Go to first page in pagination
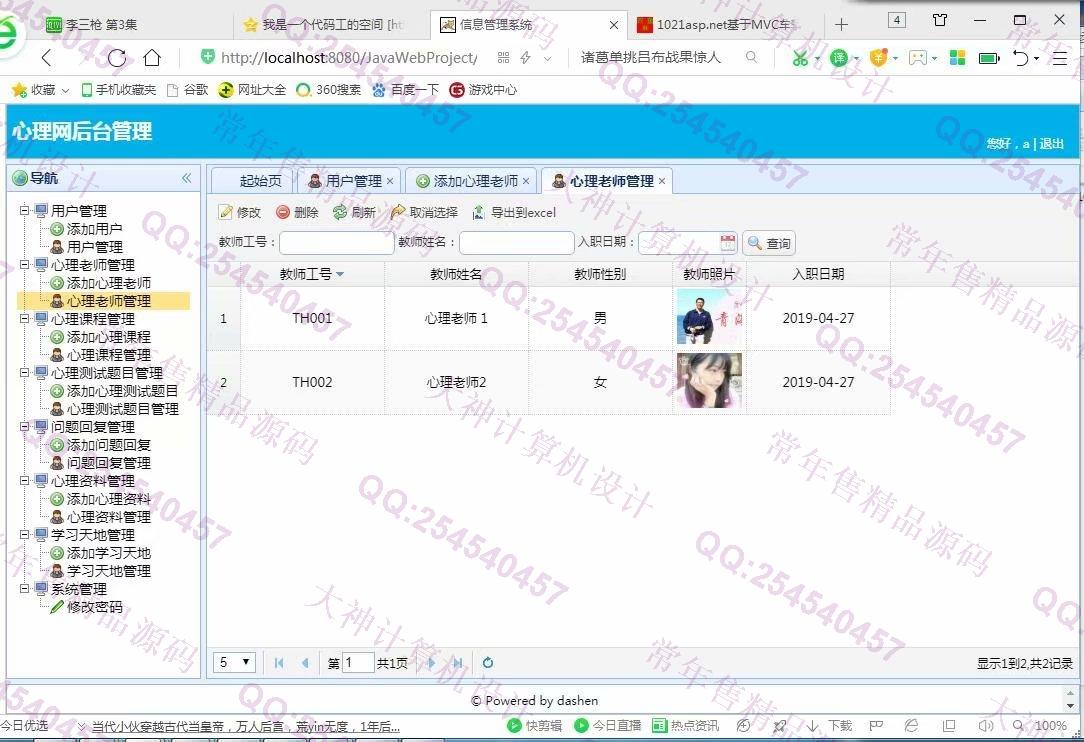The width and height of the screenshot is (1084, 742). pos(279,663)
